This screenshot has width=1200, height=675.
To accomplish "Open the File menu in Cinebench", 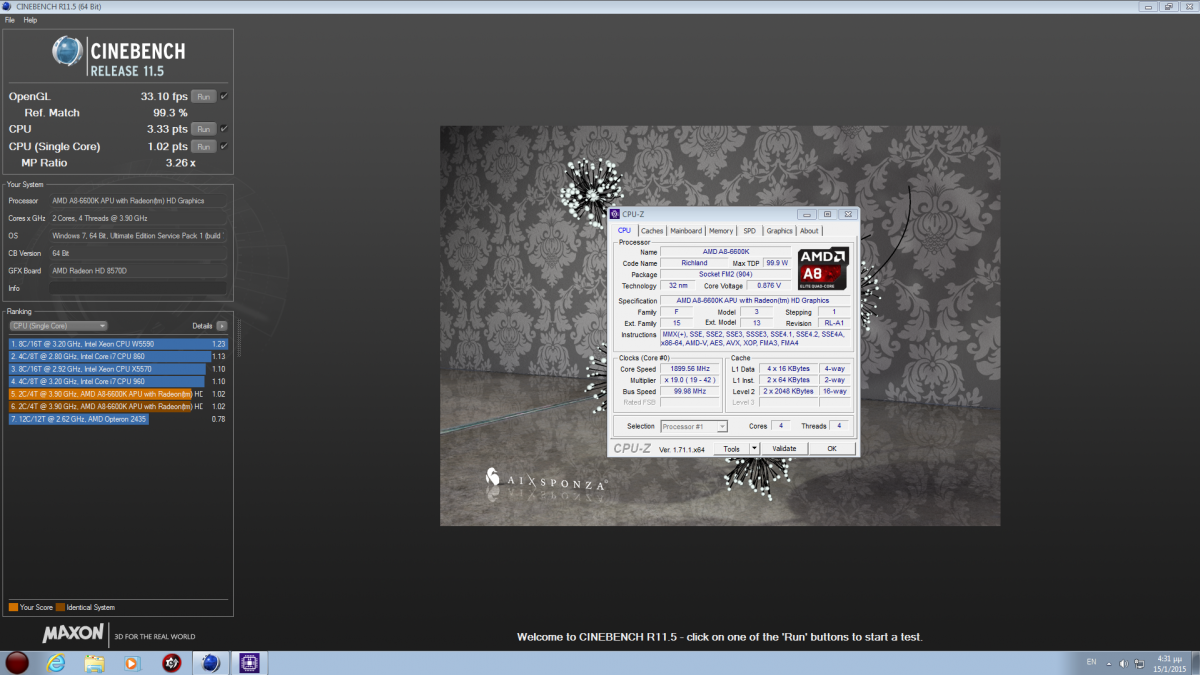I will (x=10, y=20).
